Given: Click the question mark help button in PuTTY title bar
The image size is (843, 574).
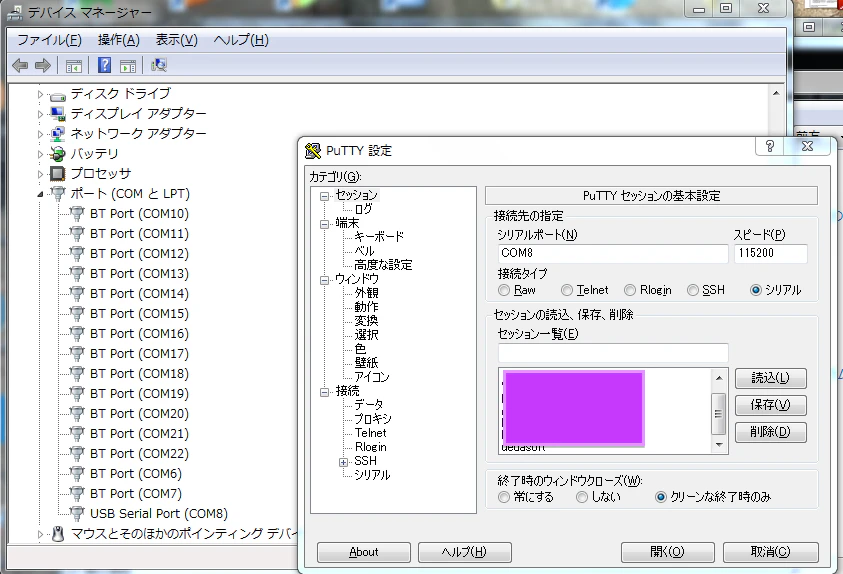Looking at the screenshot, I should point(770,146).
